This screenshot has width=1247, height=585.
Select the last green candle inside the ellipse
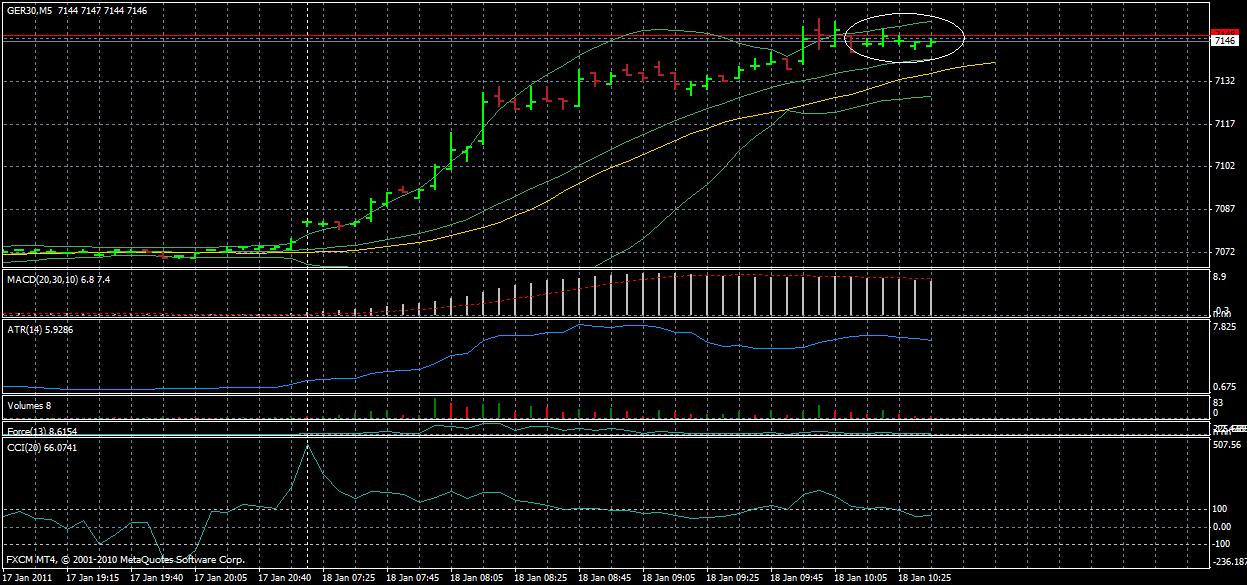pyautogui.click(x=932, y=42)
